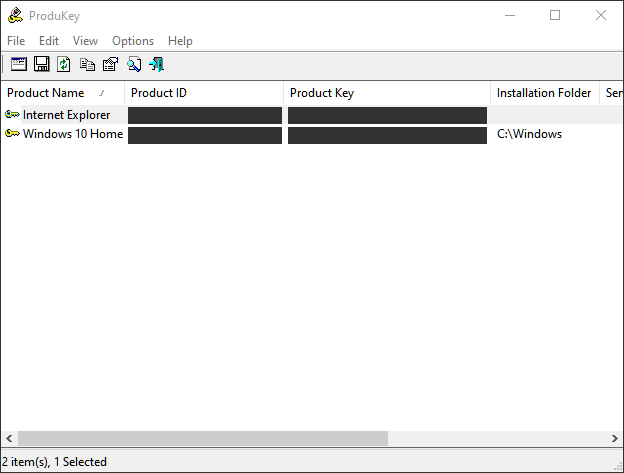Sort by the Installation Folder column header

click(x=545, y=93)
